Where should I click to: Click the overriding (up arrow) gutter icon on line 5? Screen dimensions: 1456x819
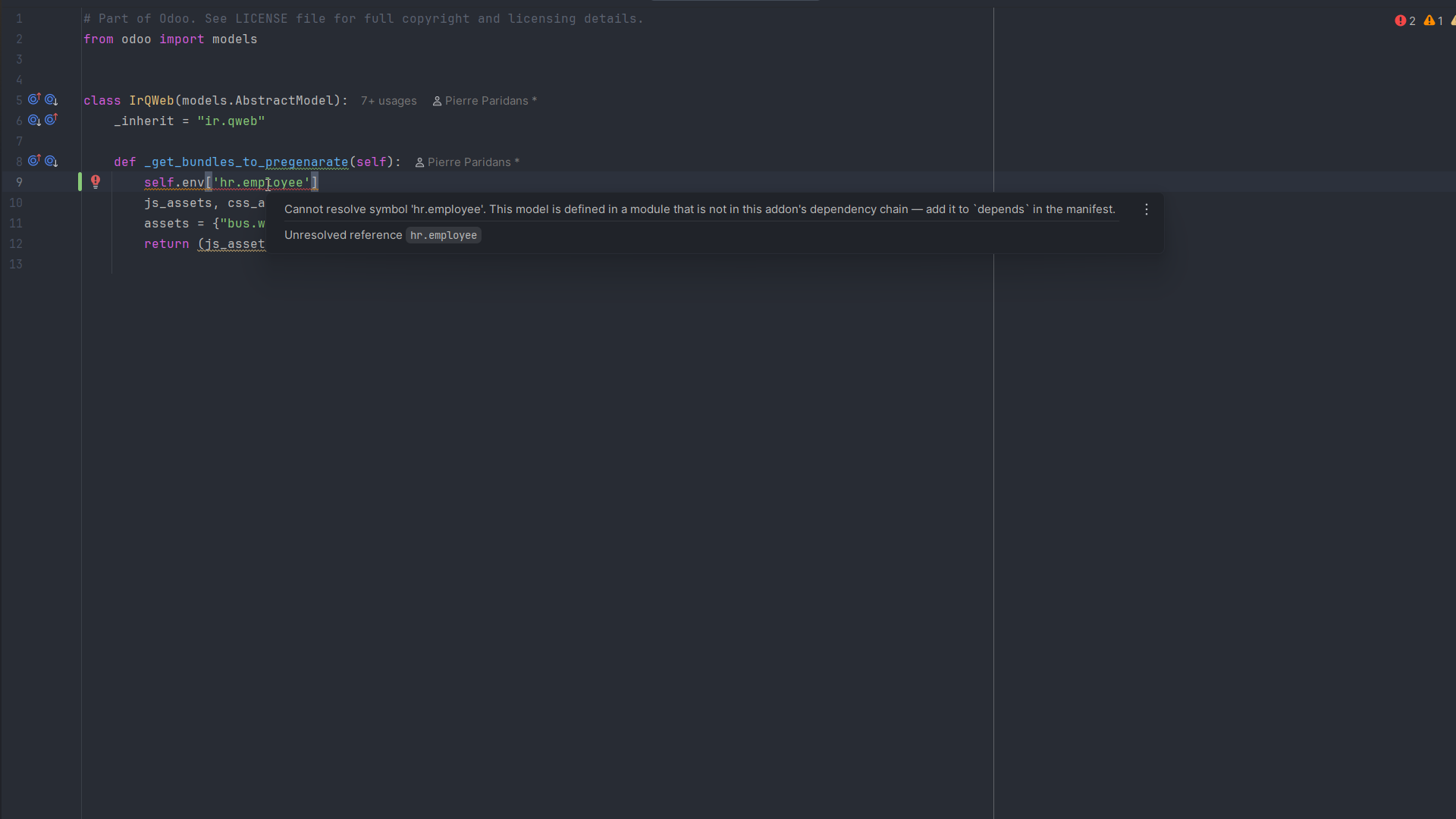(x=34, y=99)
